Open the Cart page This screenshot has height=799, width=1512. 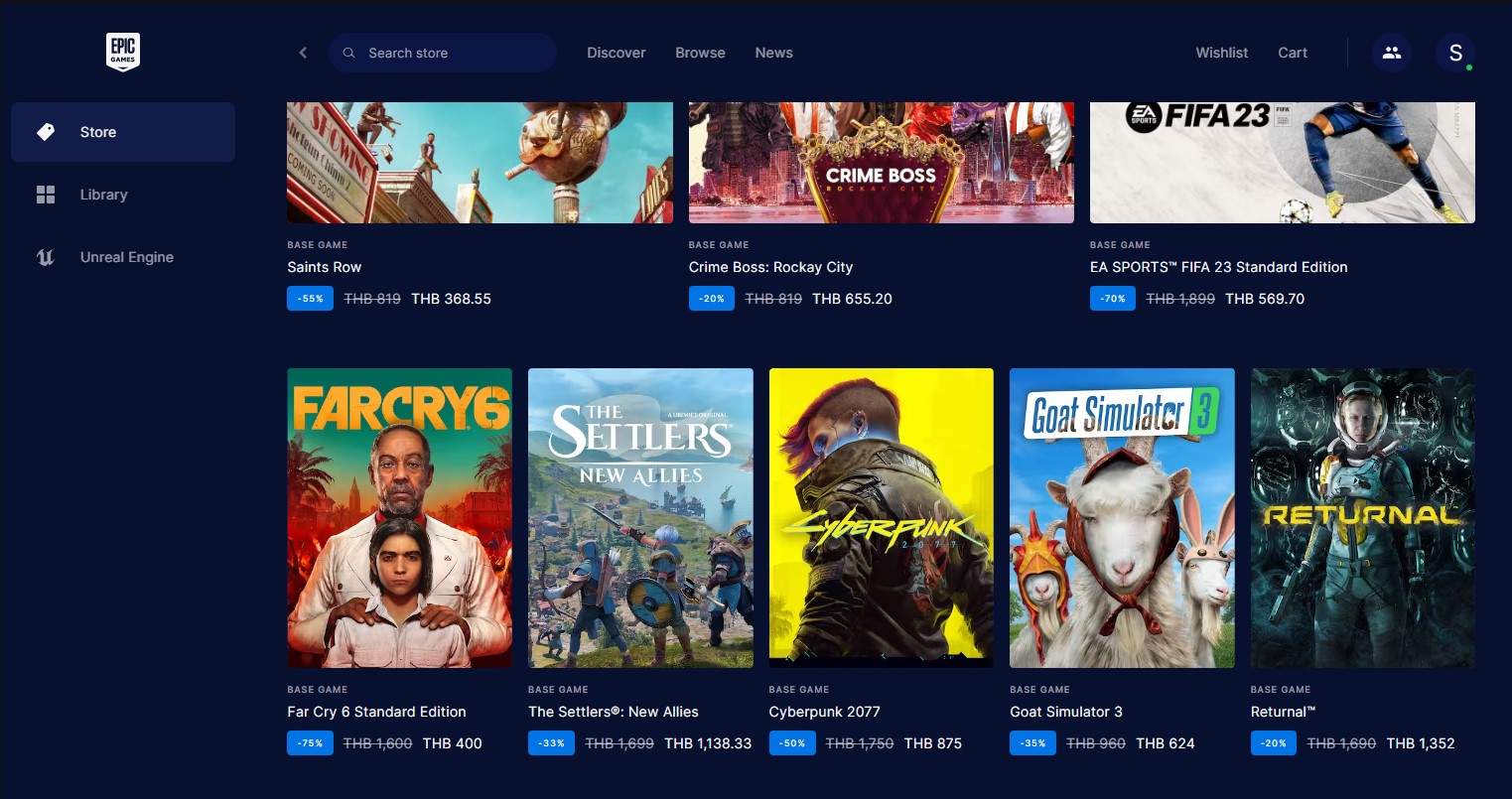[x=1293, y=53]
